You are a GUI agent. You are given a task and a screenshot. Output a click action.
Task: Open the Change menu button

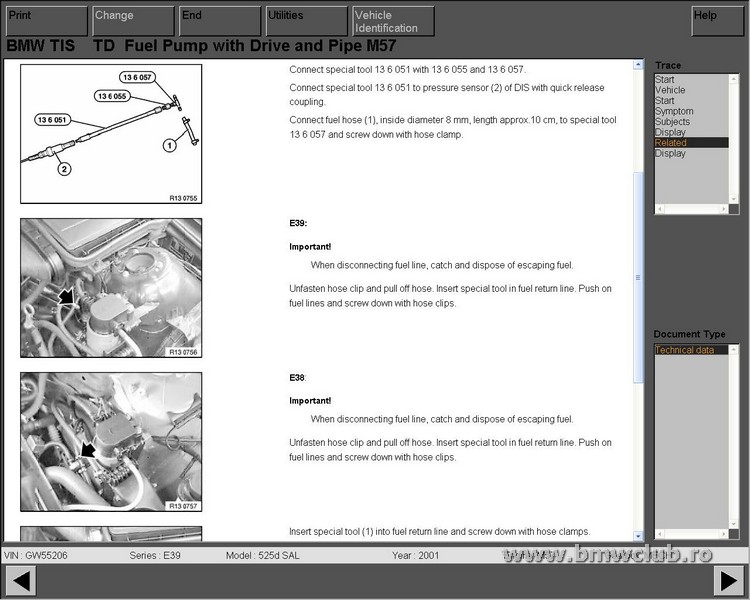point(132,20)
